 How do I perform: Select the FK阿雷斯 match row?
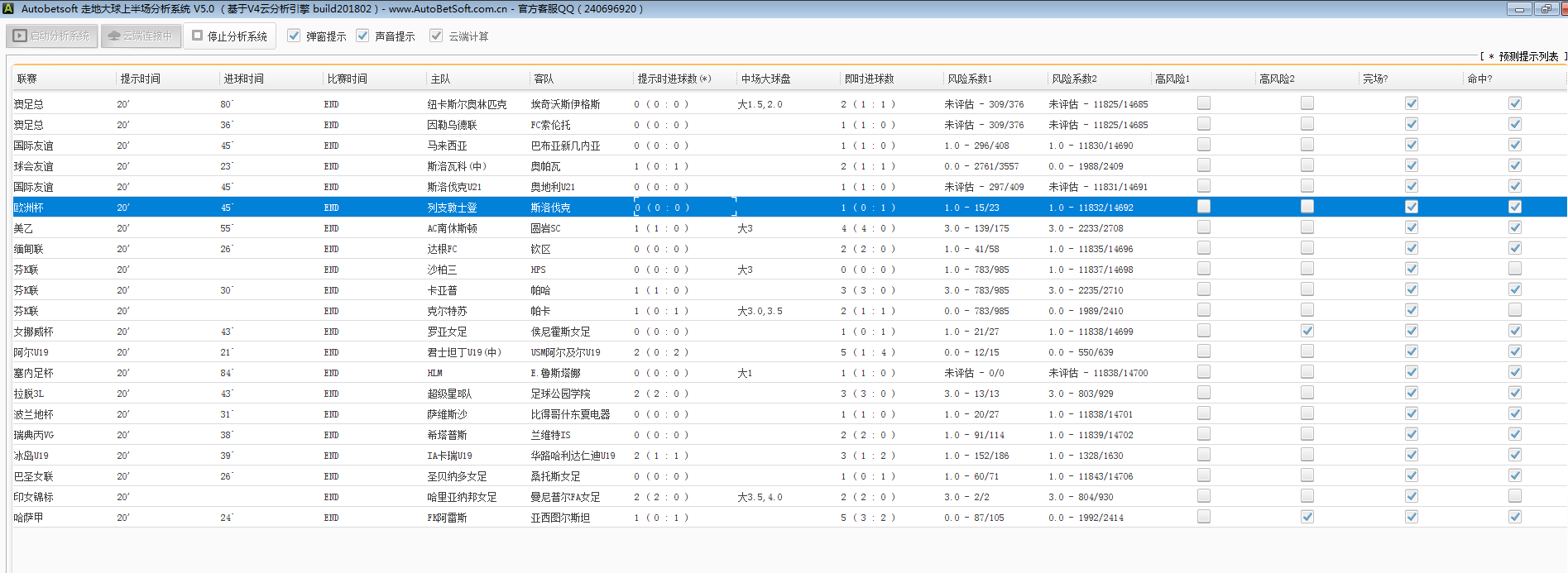[447, 518]
